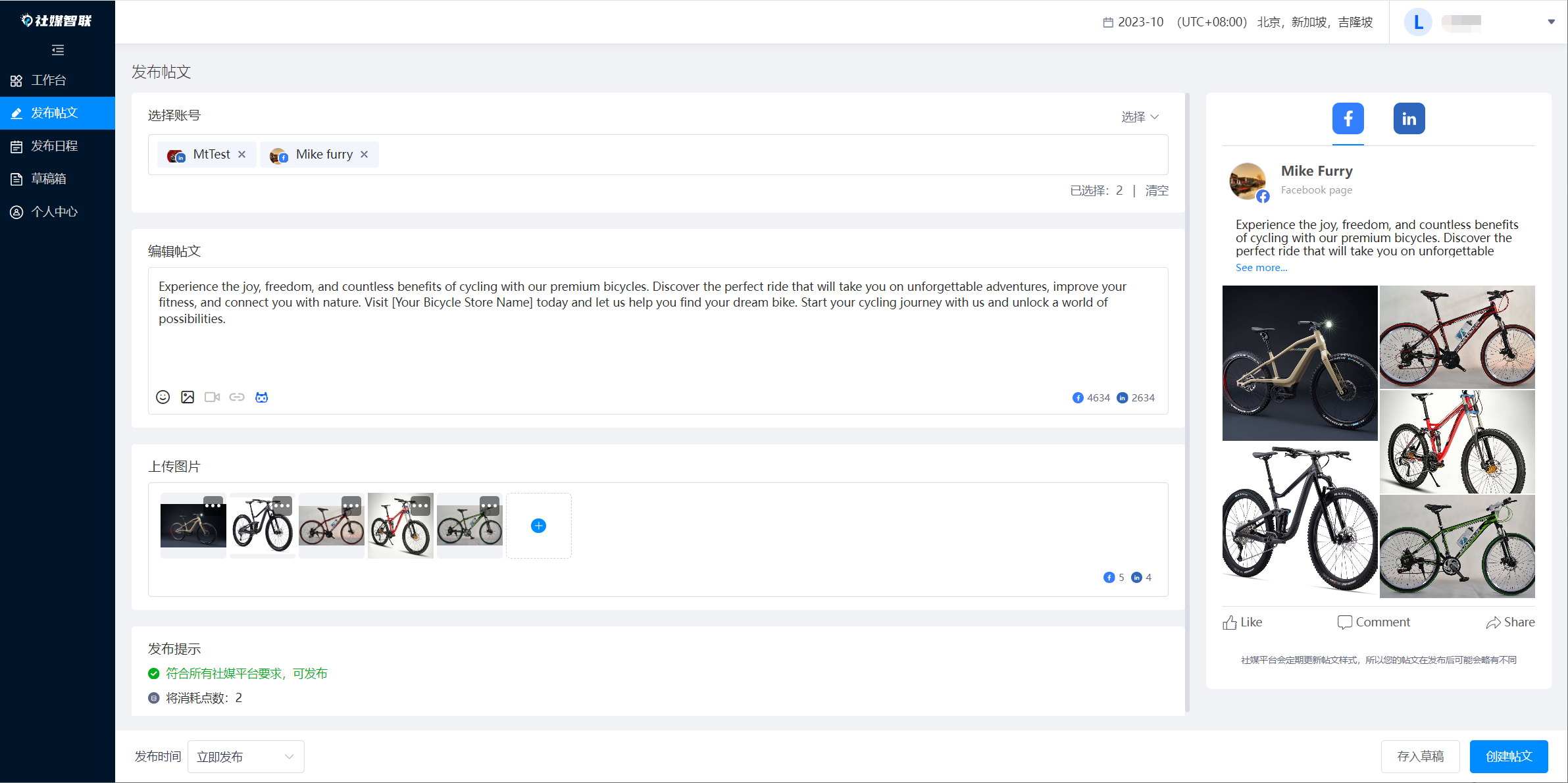Image resolution: width=1568 pixels, height=783 pixels.
Task: Collapse the left sidebar menu
Action: pyautogui.click(x=58, y=50)
